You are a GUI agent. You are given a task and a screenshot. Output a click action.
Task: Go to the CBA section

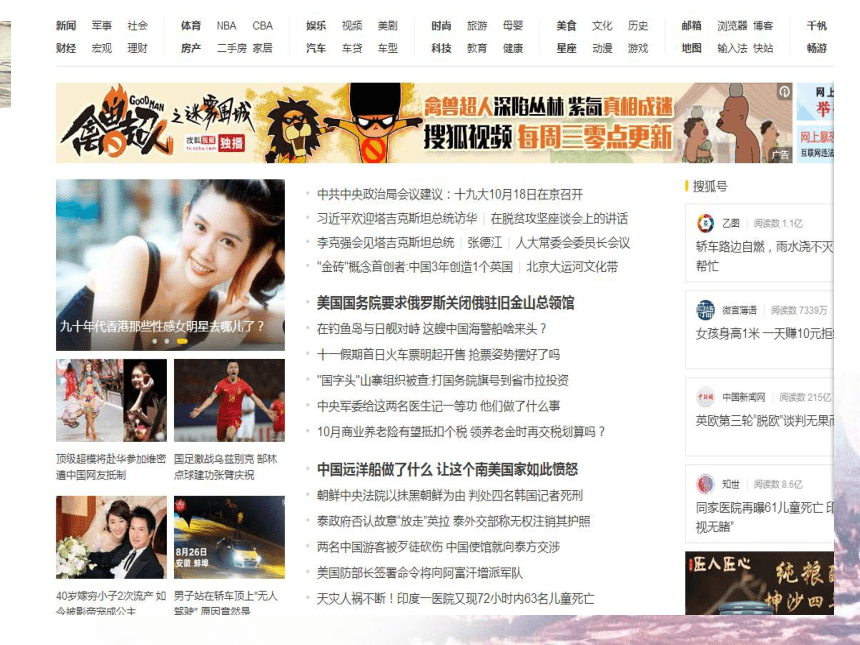262,26
